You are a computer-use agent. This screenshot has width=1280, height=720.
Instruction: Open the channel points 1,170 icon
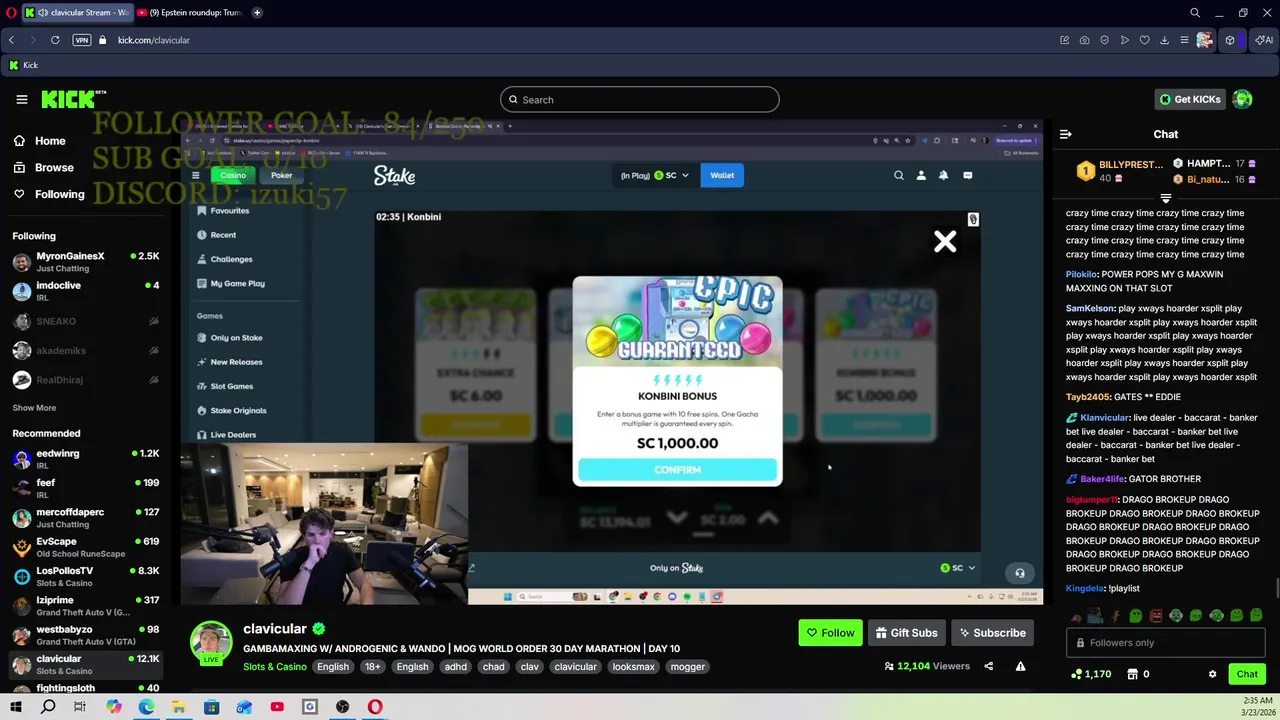tap(1090, 674)
